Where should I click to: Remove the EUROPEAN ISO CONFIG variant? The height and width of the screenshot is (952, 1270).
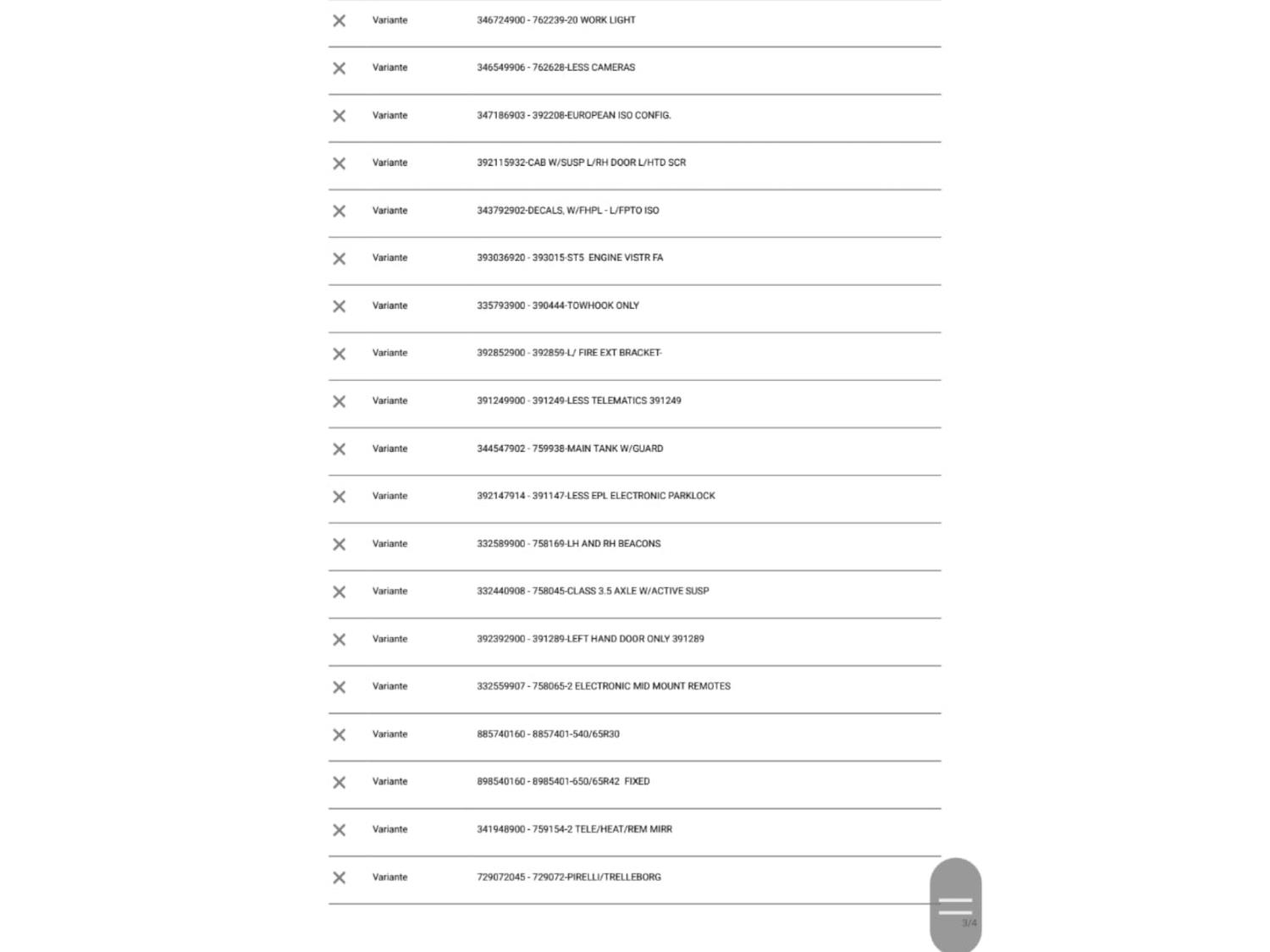coord(339,115)
